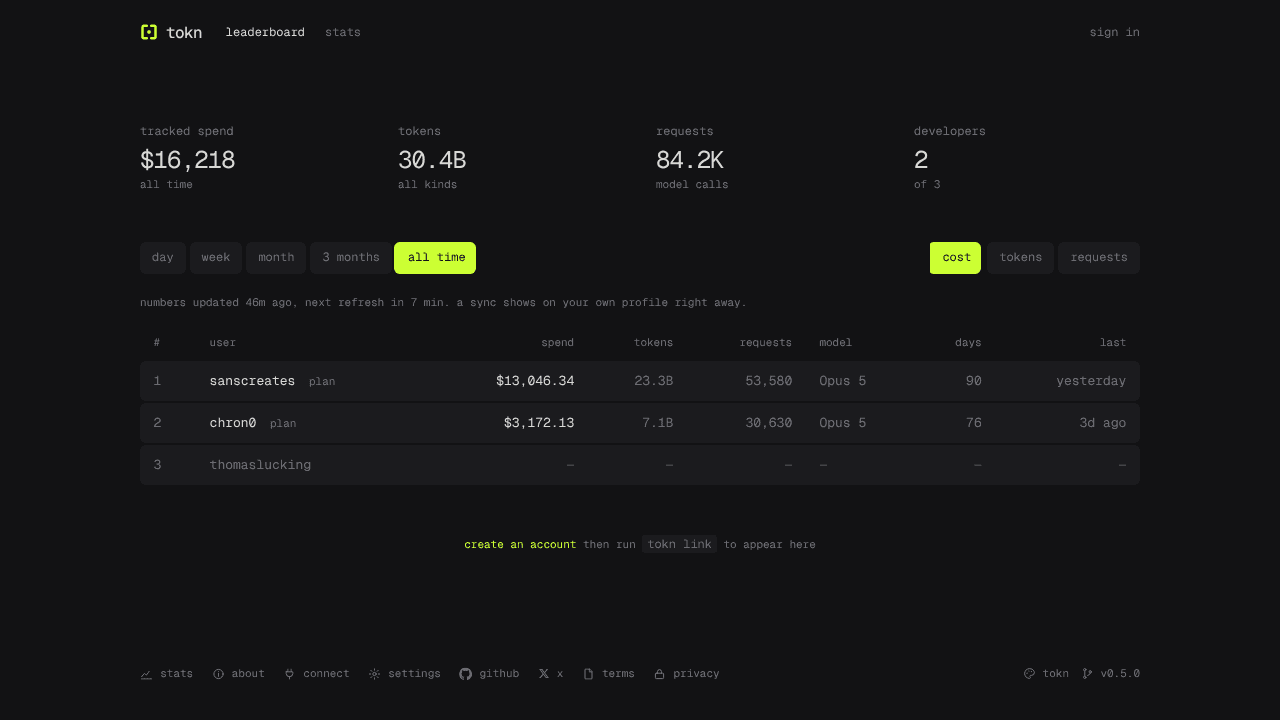Screen dimensions: 1280x720
Task: Click the git branch icon beside v0.5.0
Action: pos(1087,674)
